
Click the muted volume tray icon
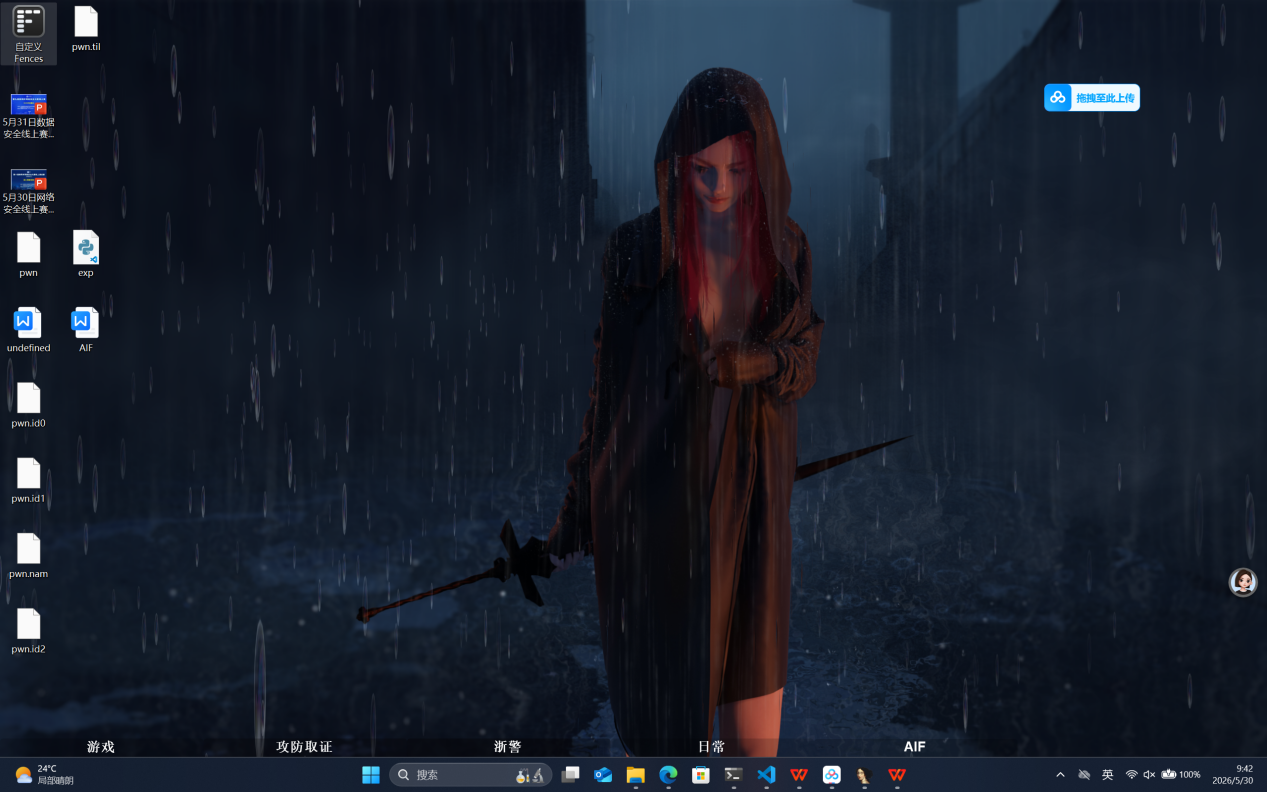pyautogui.click(x=1149, y=775)
